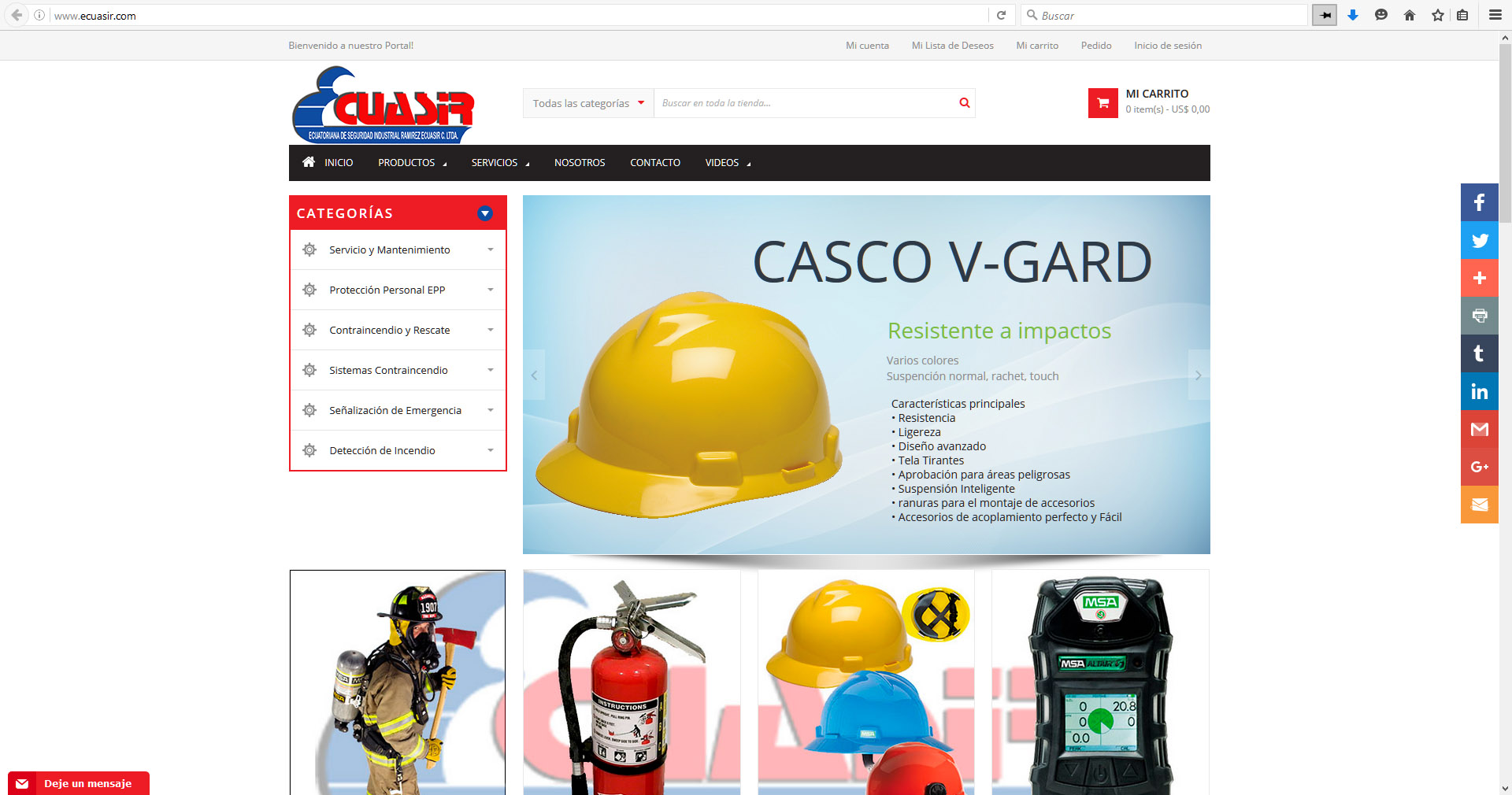Viewport: 1512px width, 795px height.
Task: Go back with browser back arrow
Action: pos(17,15)
